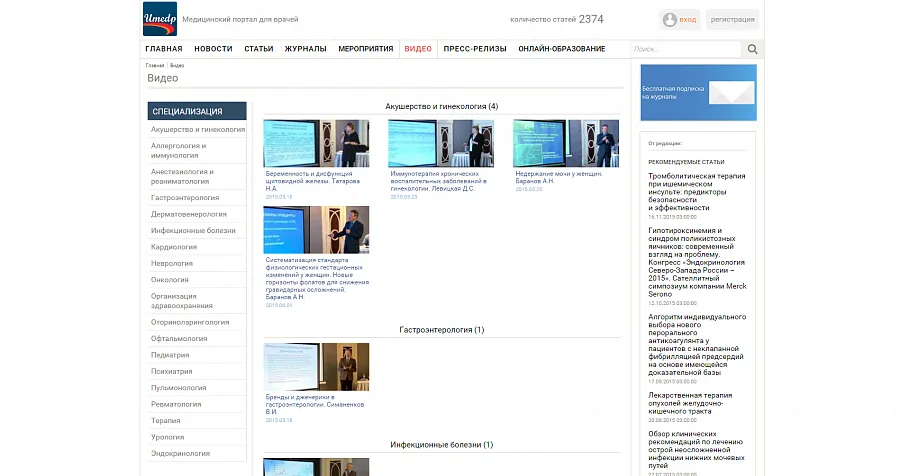Open ЖУРНАЛЫ menu item

[305, 49]
